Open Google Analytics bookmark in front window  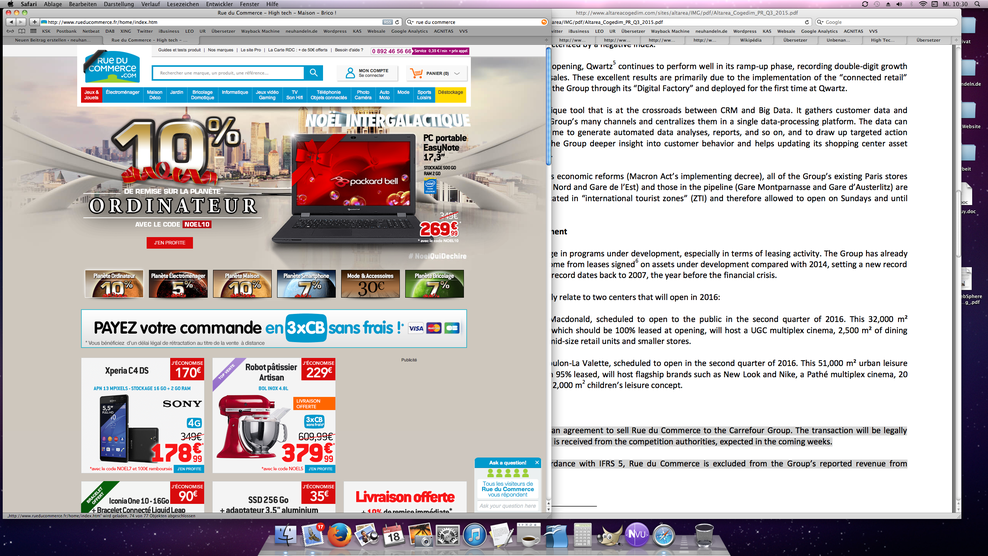coord(409,31)
